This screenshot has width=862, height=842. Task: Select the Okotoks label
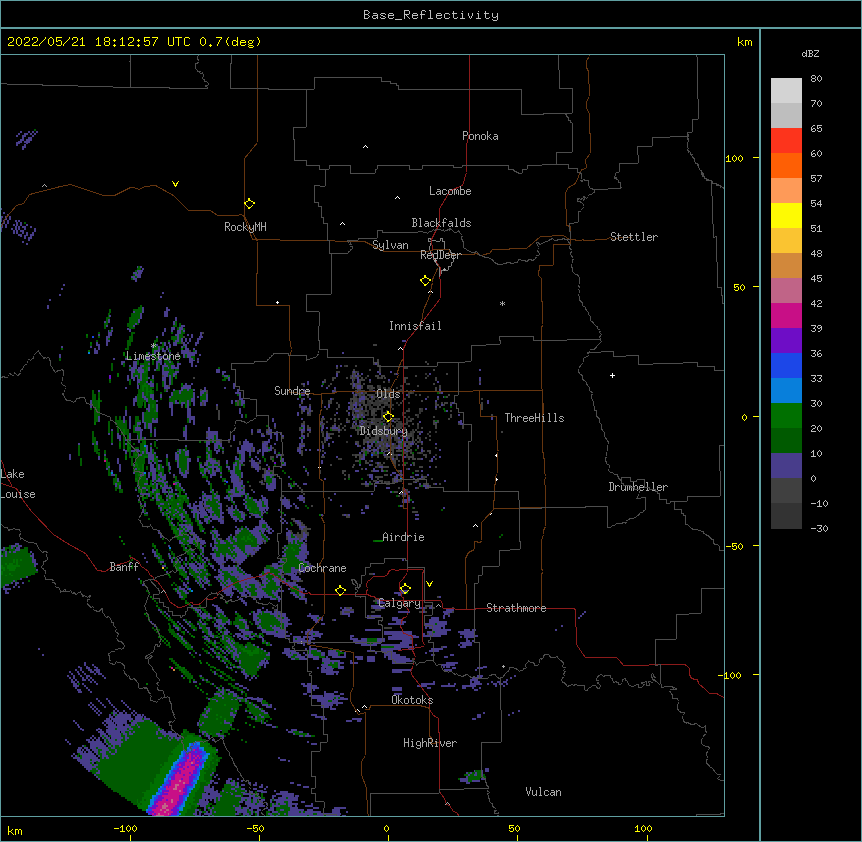412,700
